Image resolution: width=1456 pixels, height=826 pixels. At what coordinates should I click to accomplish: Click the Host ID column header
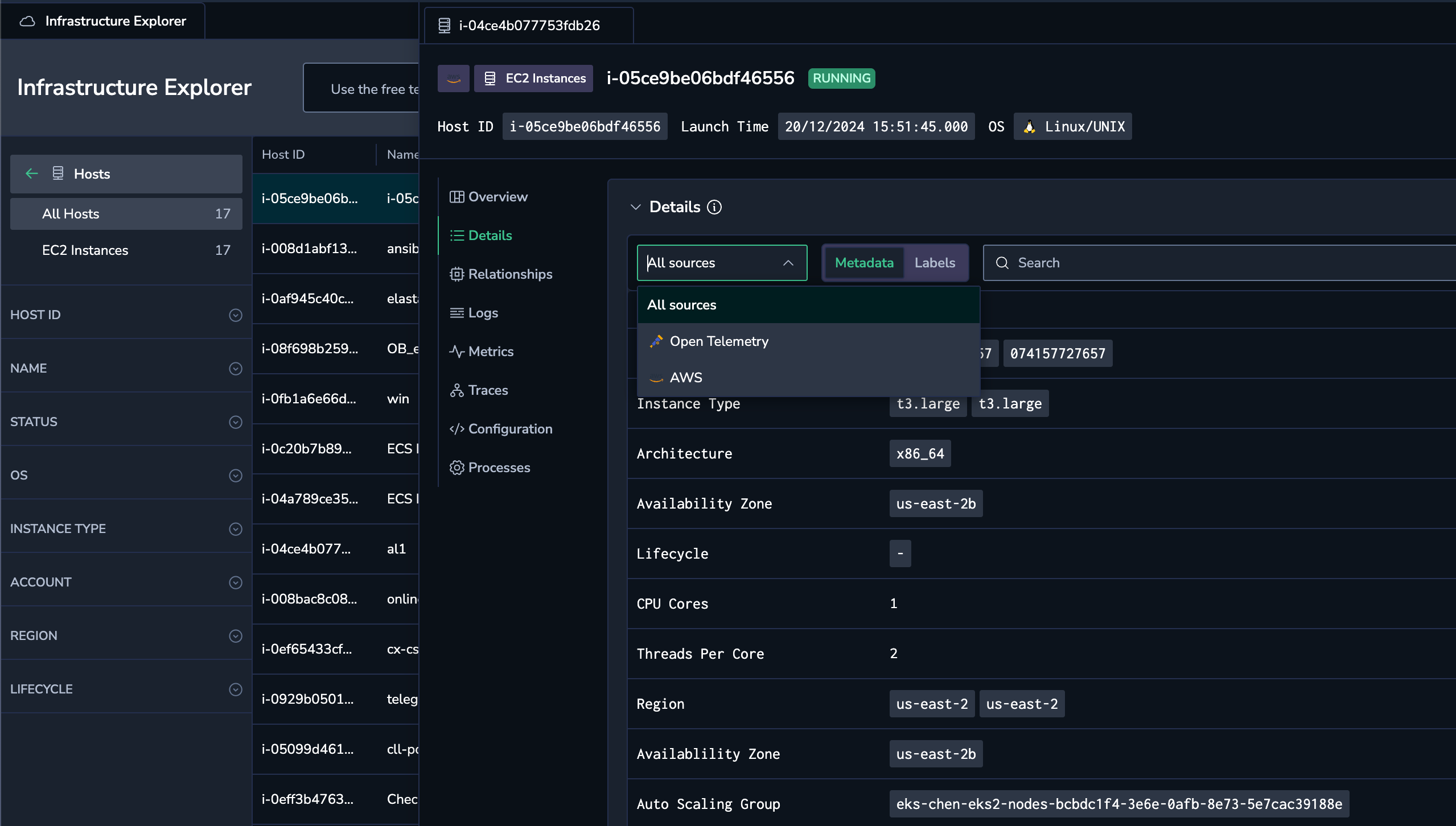283,155
